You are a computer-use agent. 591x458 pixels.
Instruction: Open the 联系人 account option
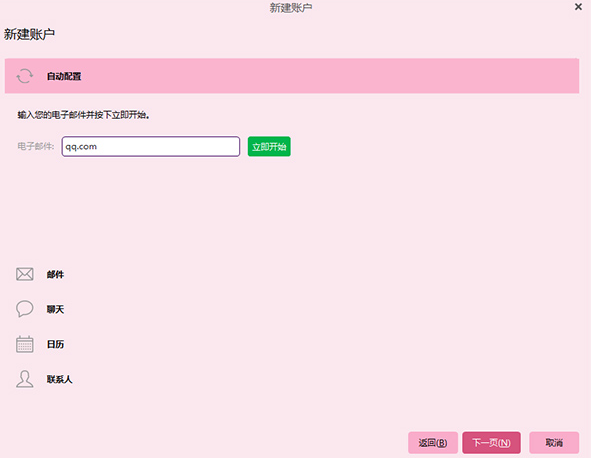tap(60, 379)
